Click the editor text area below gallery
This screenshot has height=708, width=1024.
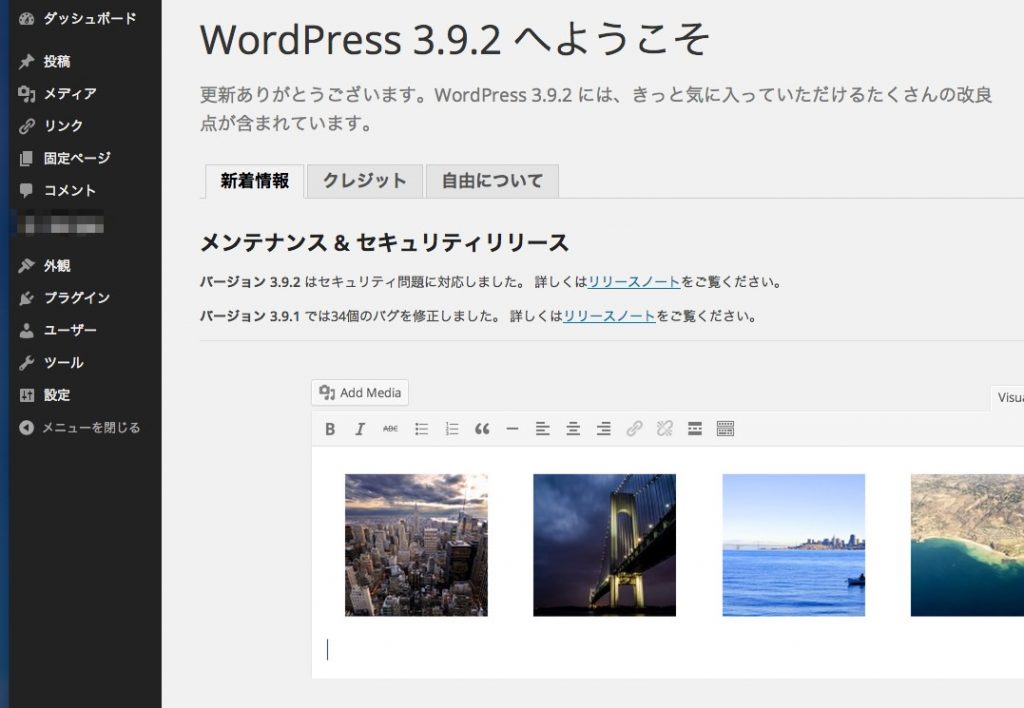pyautogui.click(x=667, y=650)
